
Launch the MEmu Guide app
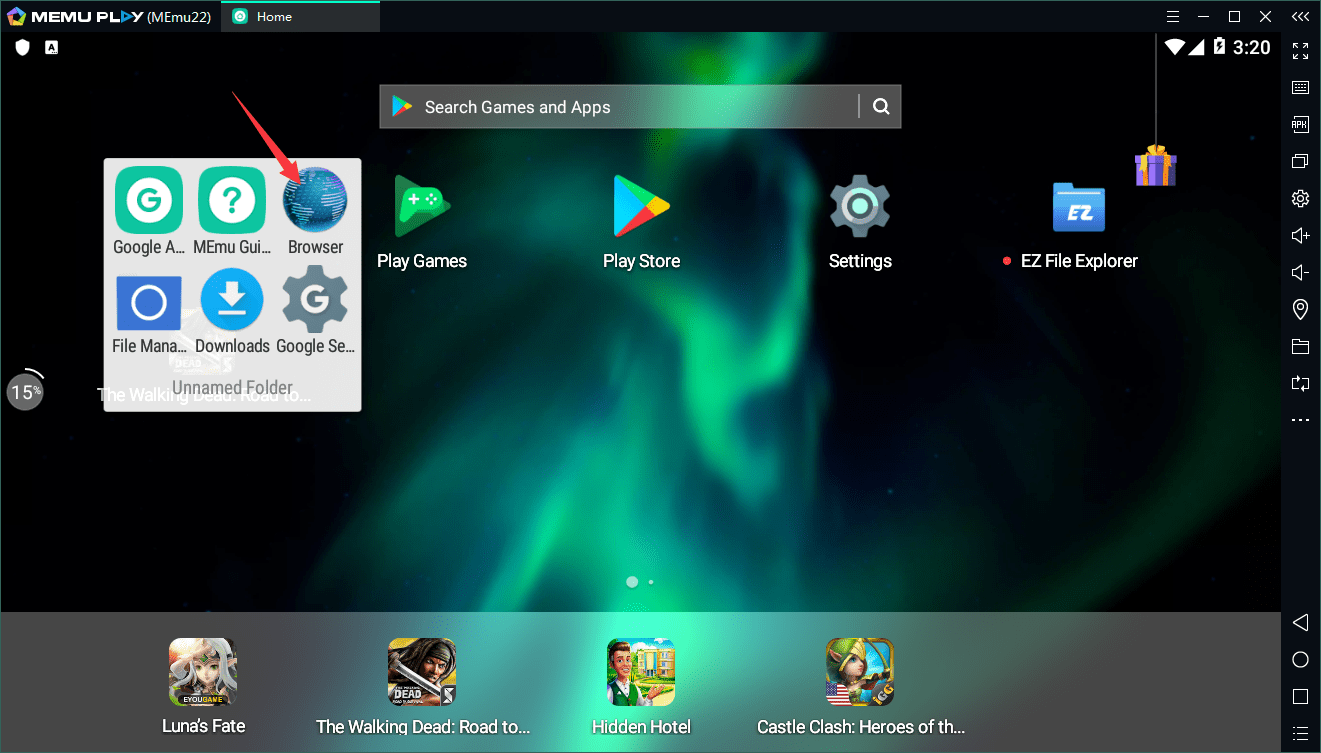coord(232,200)
